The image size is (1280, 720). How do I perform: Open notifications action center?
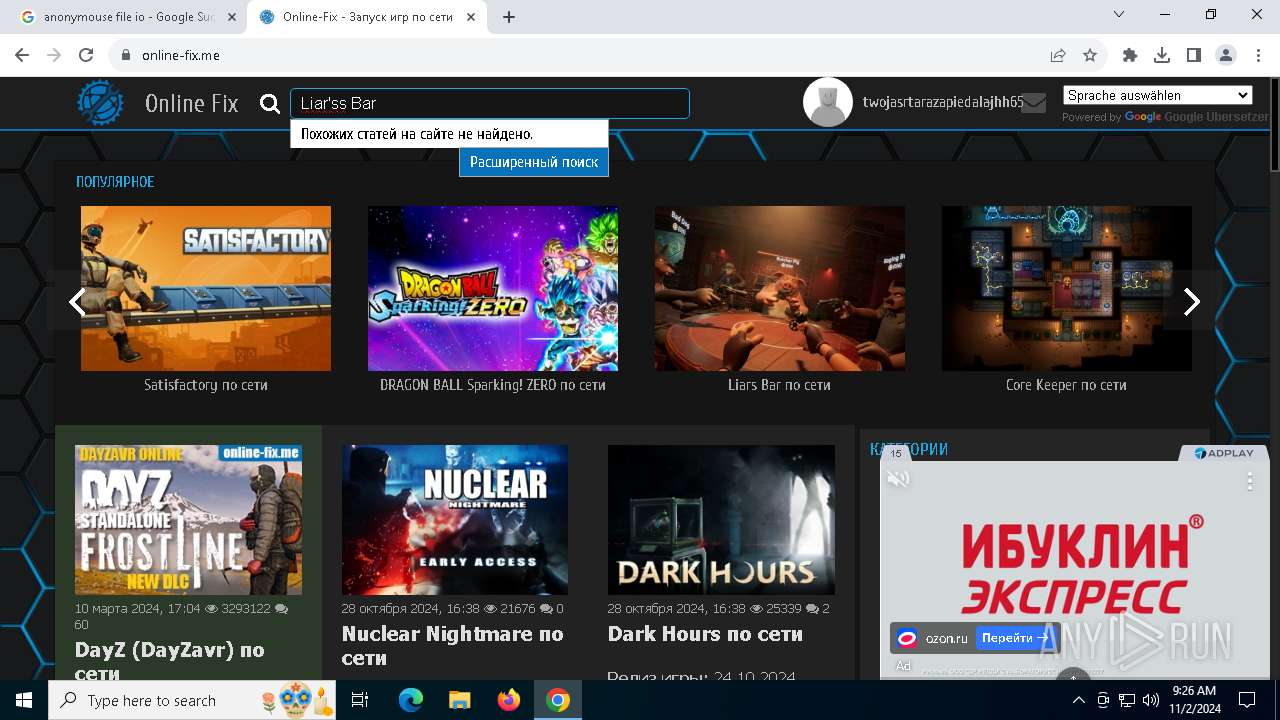click(x=1247, y=700)
